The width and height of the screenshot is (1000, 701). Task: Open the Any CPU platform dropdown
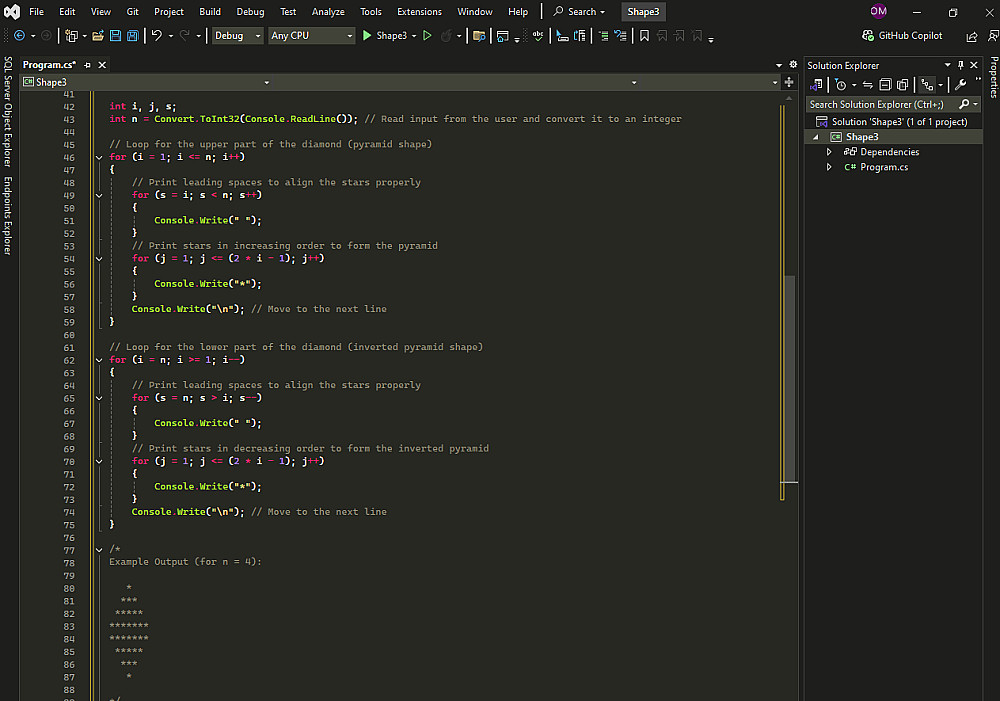pyautogui.click(x=312, y=36)
